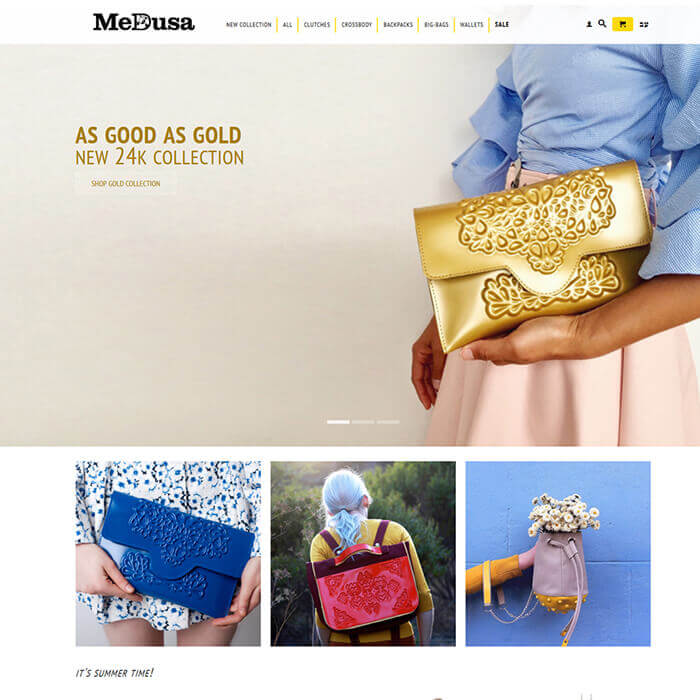
Task: Open the blue clutch thumbnail
Action: click(168, 554)
